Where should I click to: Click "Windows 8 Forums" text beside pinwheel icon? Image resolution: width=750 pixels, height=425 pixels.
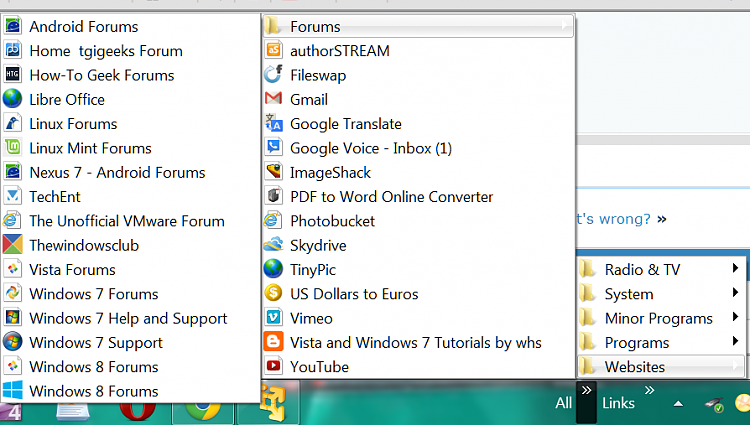[x=94, y=367]
